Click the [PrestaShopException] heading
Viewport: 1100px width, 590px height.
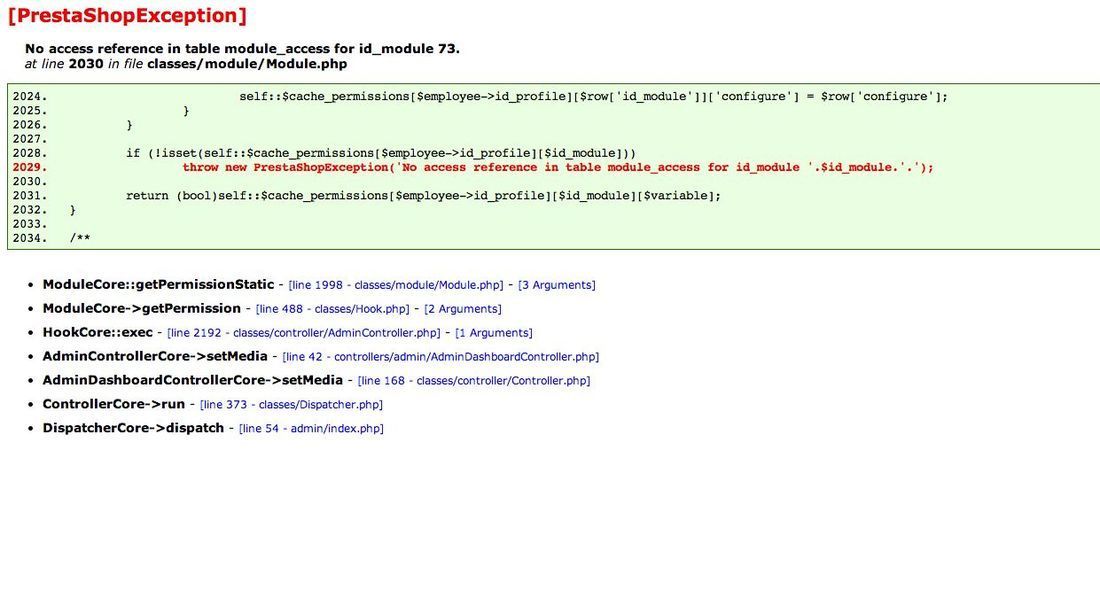click(x=128, y=15)
